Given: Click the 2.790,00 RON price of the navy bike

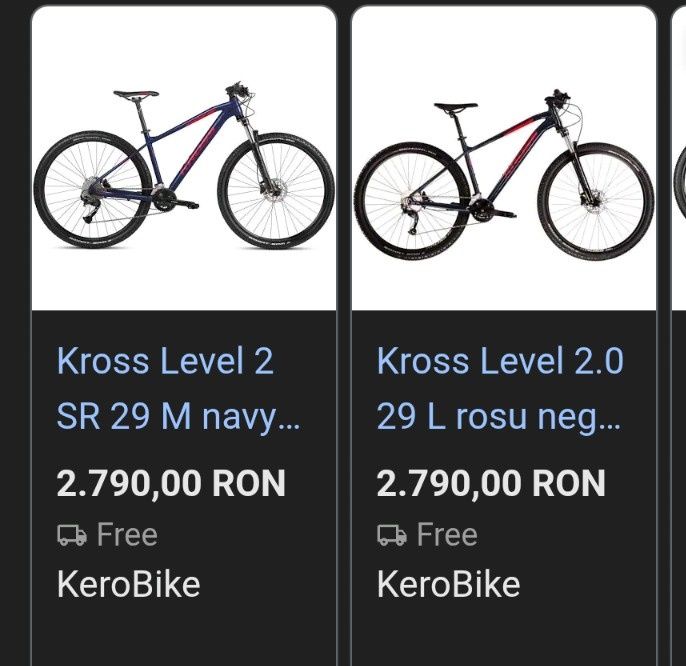Looking at the screenshot, I should (171, 484).
